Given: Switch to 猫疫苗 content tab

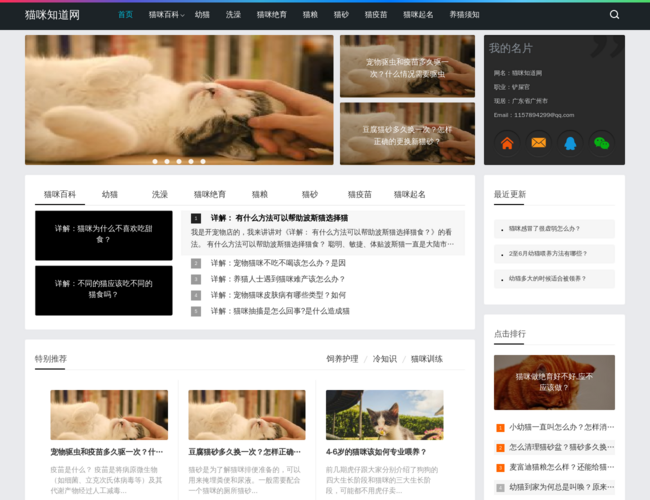Looking at the screenshot, I should (360, 194).
